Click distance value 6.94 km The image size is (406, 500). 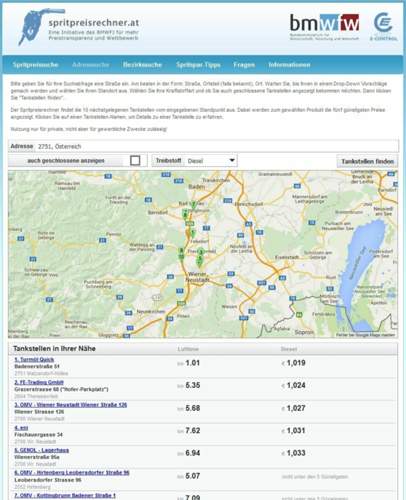point(192,453)
